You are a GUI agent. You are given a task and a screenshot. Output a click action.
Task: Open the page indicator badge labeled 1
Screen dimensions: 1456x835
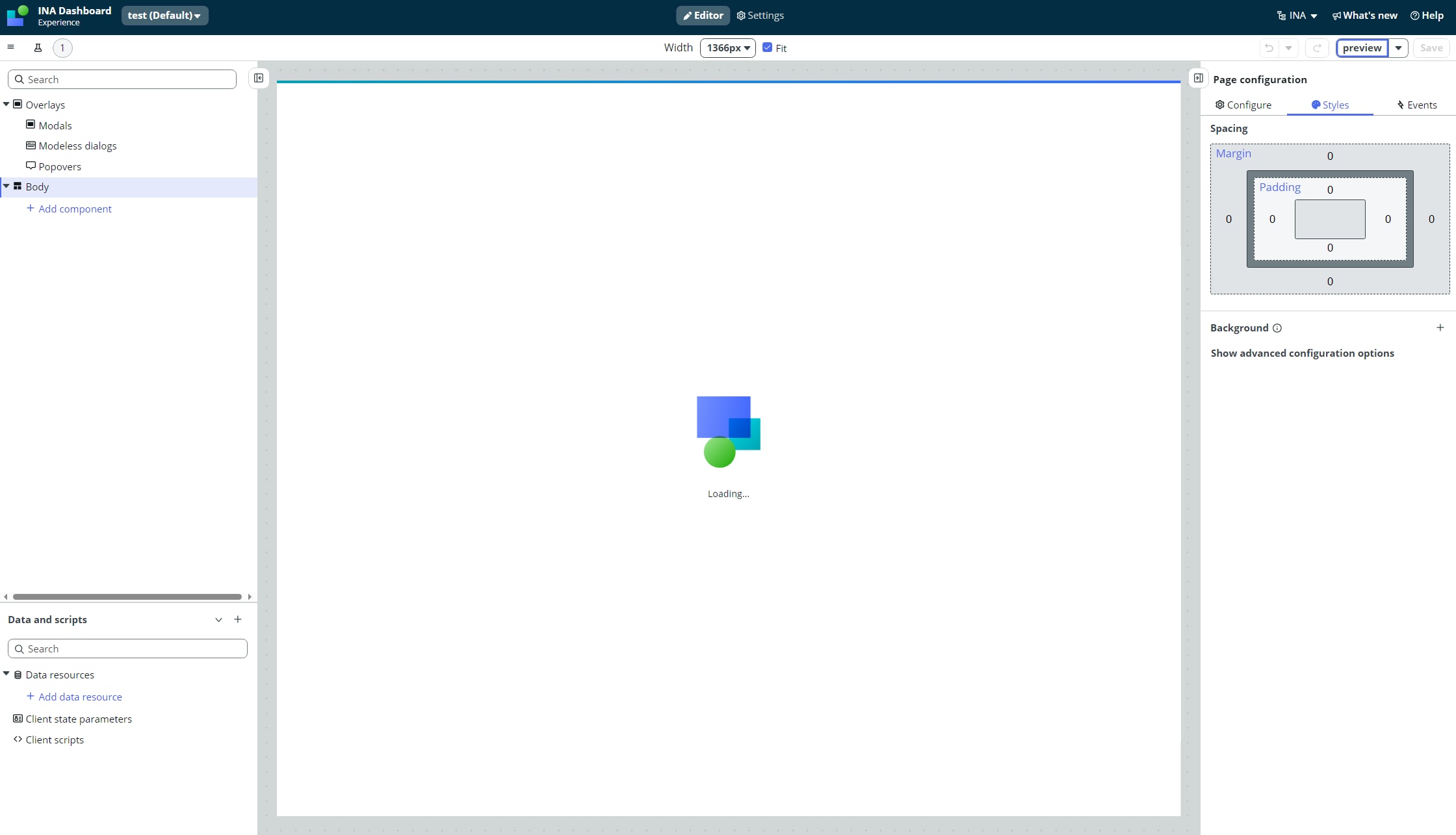(62, 47)
